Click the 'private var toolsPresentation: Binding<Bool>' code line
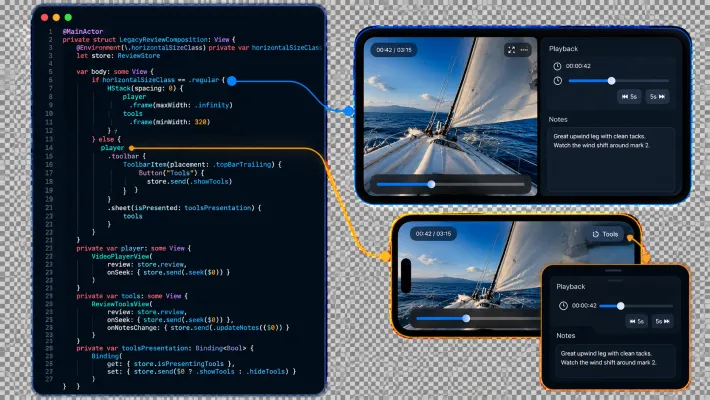Image resolution: width=710 pixels, height=400 pixels. pyautogui.click(x=165, y=348)
